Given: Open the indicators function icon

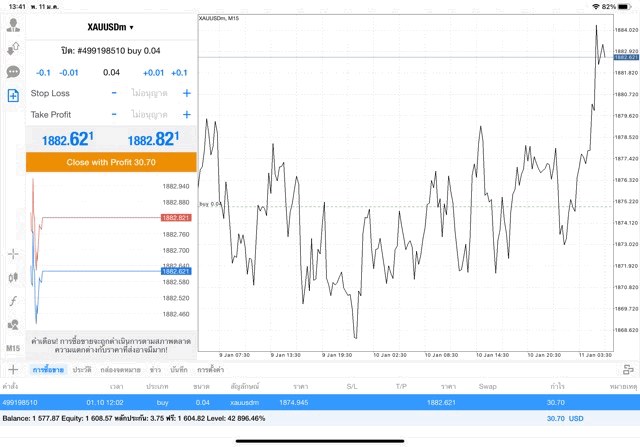Looking at the screenshot, I should [13, 301].
